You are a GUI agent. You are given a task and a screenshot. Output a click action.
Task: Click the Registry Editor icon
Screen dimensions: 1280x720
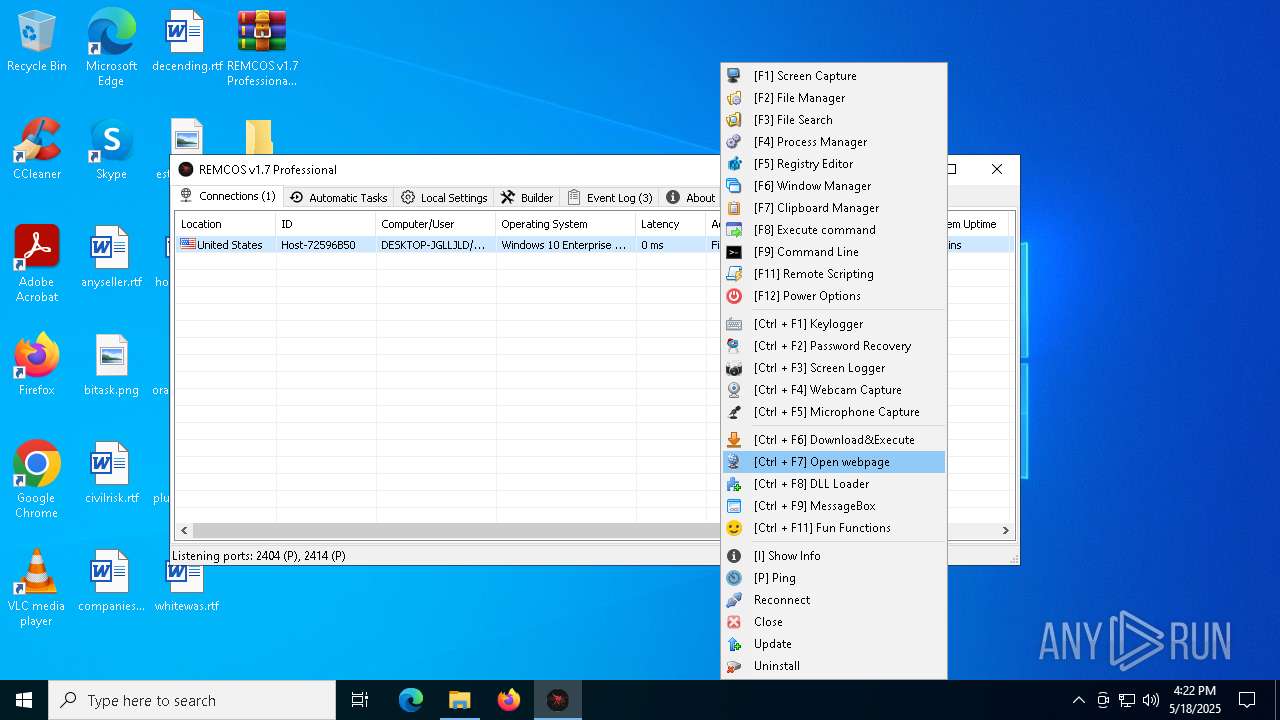coord(734,164)
